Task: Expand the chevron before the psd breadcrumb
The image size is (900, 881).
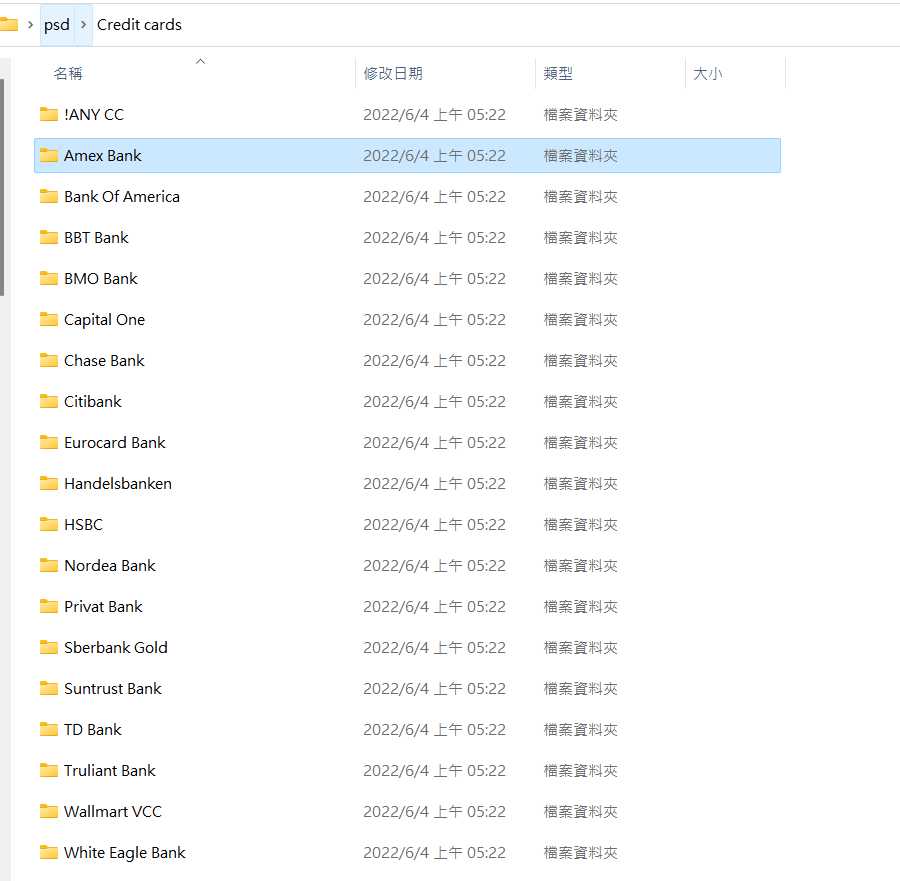Action: coord(30,25)
